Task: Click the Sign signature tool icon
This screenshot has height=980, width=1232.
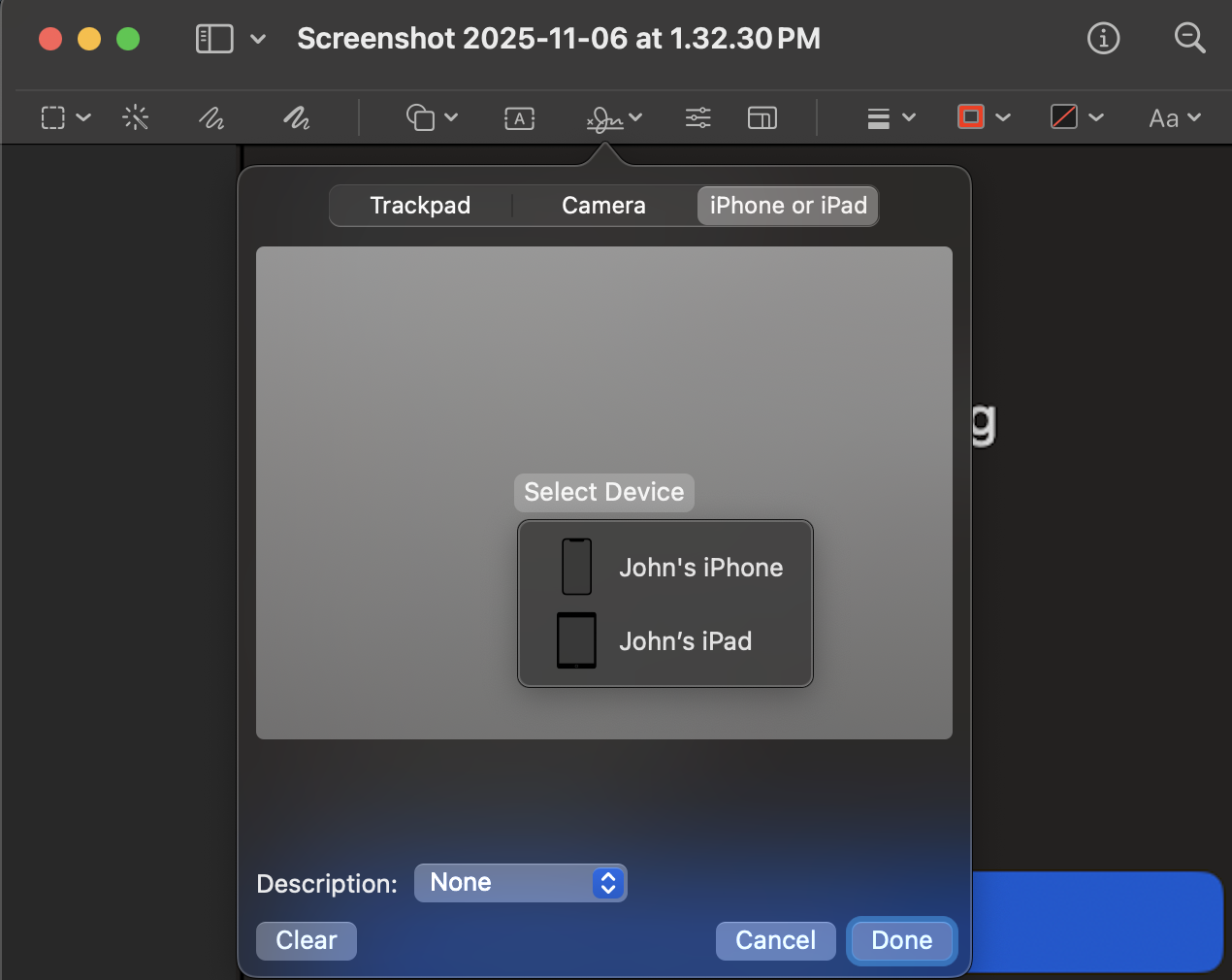Action: point(604,119)
